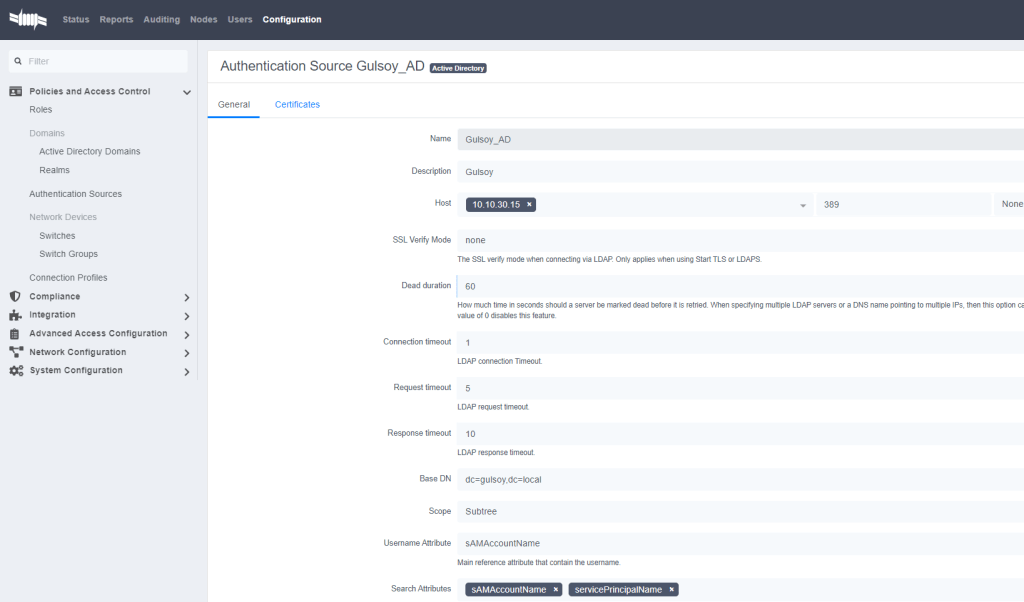Viewport: 1024px width, 602px height.
Task: Click the Policies and Access Control icon
Action: click(15, 92)
